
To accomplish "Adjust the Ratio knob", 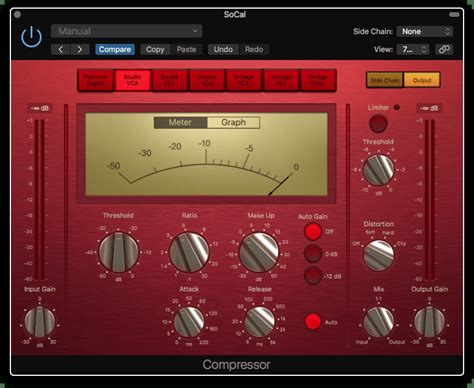I will tap(189, 252).
